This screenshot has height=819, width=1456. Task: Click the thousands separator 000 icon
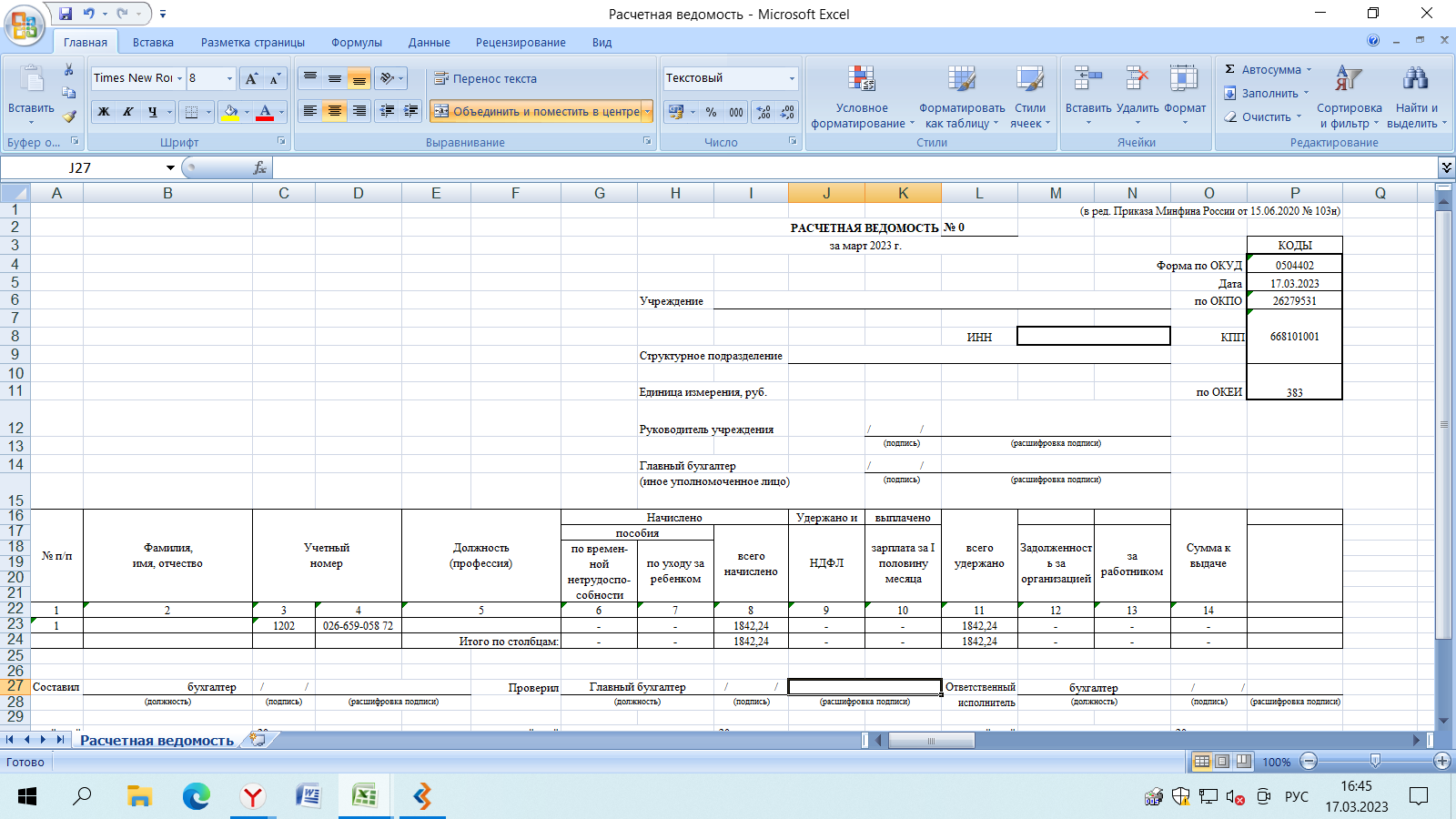click(x=735, y=112)
